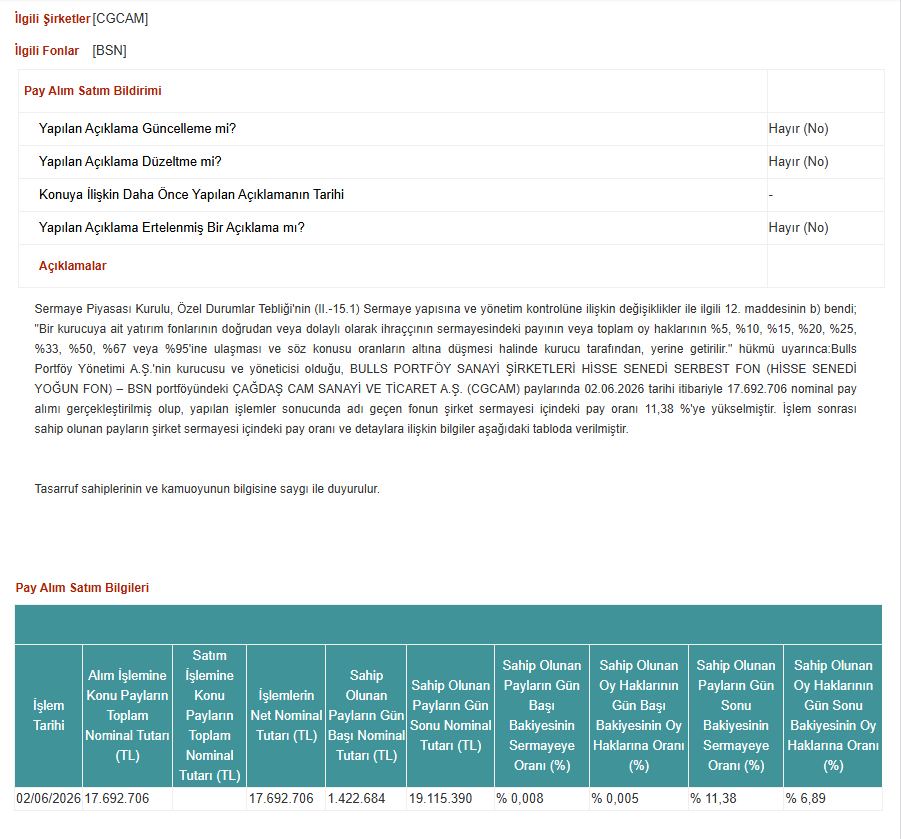
Task: Click the 17.692.706 cell under Alım İşlemine column
Action: point(128,799)
